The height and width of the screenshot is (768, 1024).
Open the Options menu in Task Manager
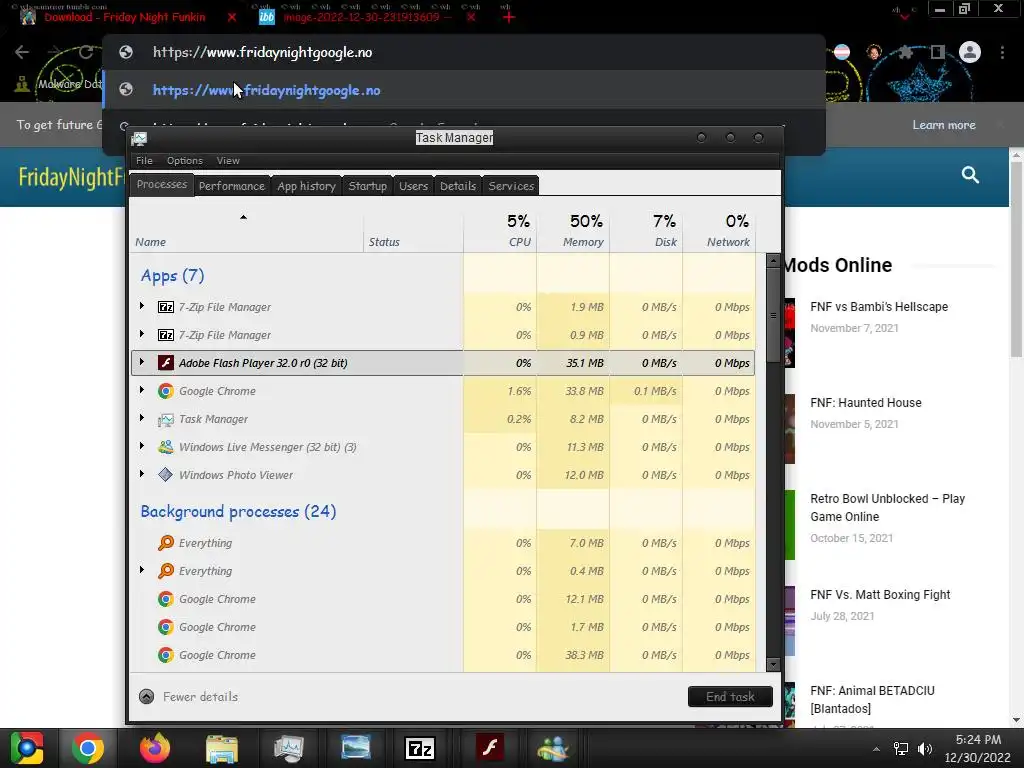click(x=185, y=161)
